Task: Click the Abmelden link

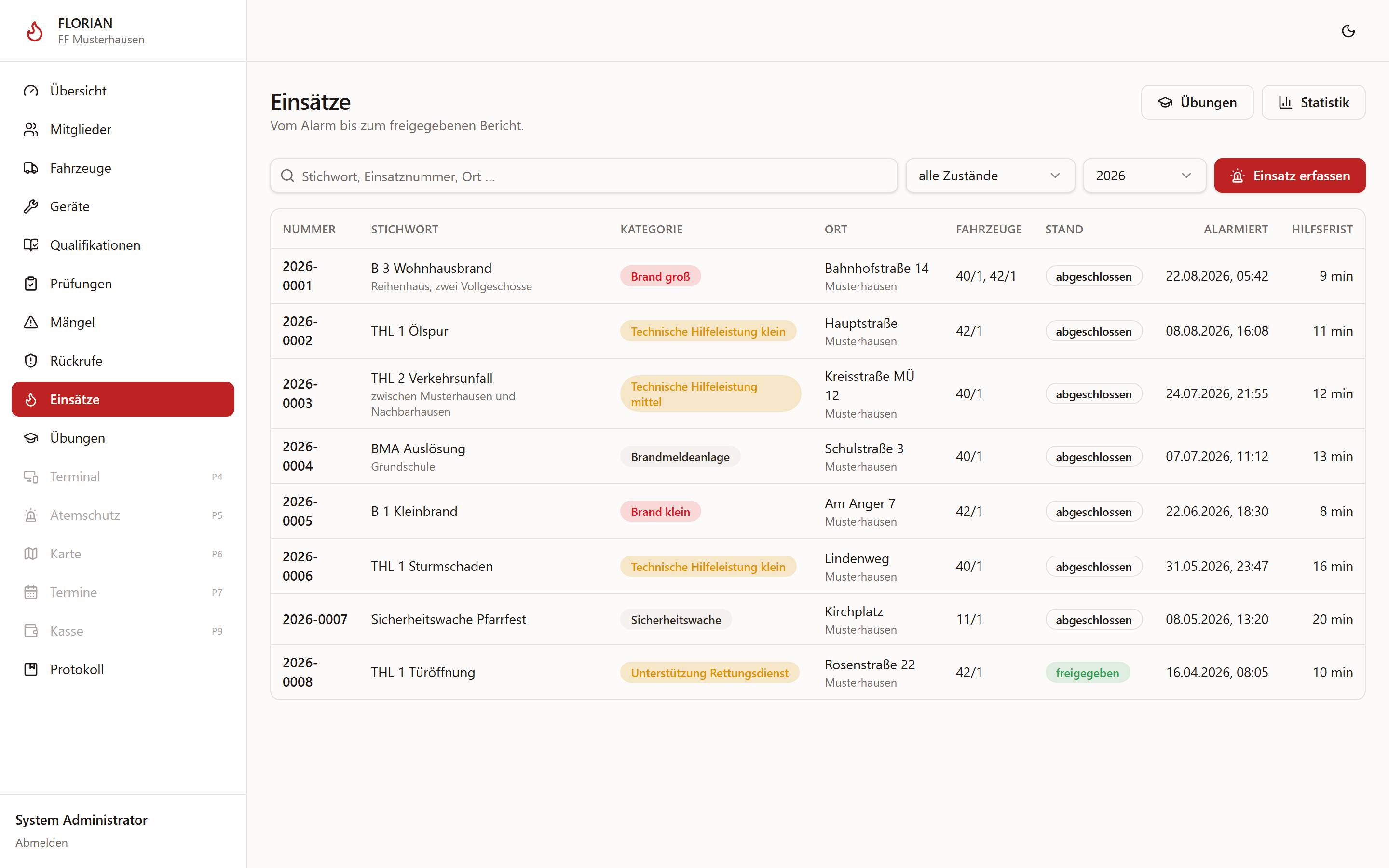Action: point(41,843)
